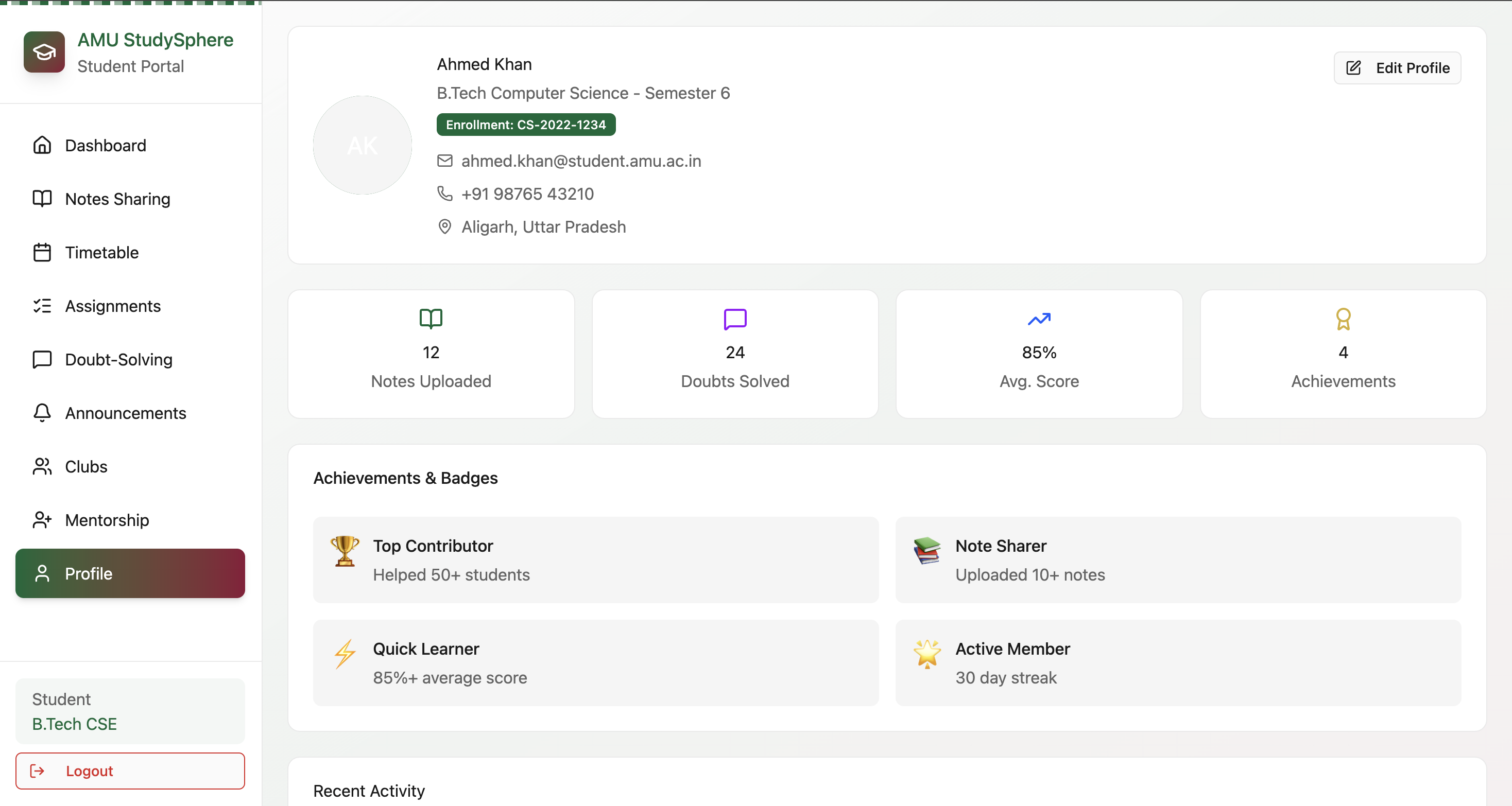Click the AMU StudySphere graduation cap logo
Screen dimensions: 1512x806
[44, 52]
